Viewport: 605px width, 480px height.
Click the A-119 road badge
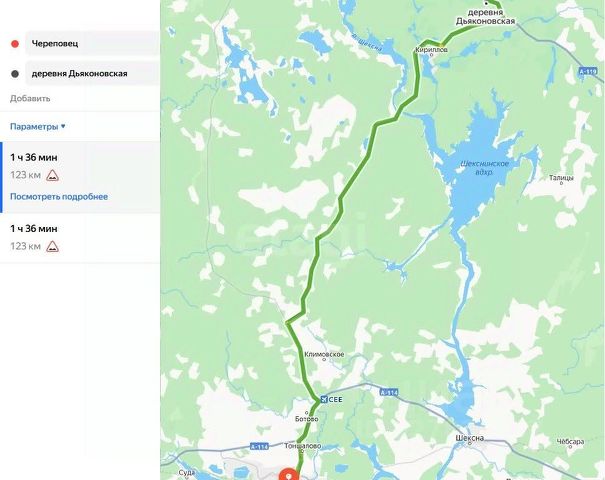[x=588, y=71]
